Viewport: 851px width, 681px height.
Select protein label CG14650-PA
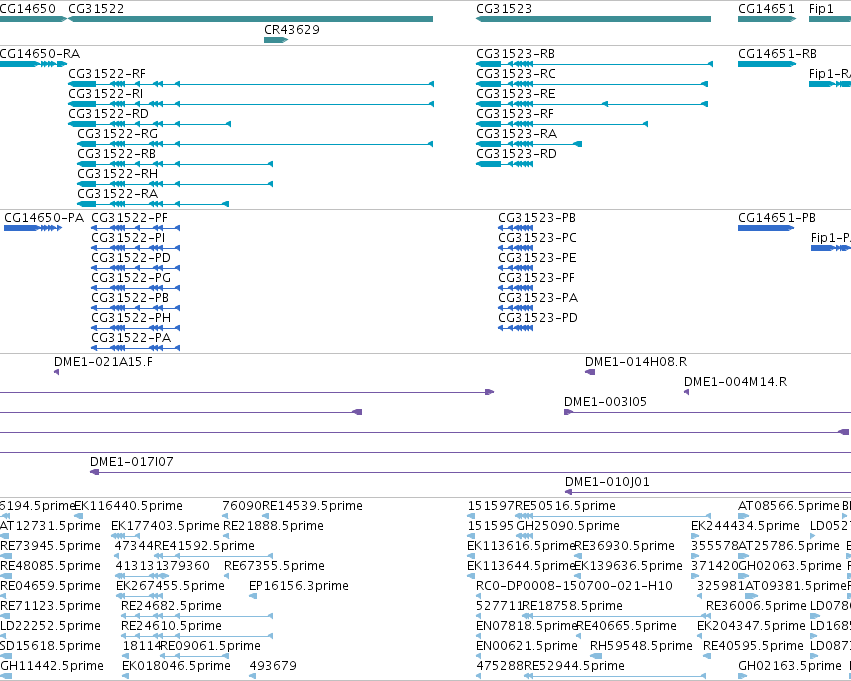point(44,218)
